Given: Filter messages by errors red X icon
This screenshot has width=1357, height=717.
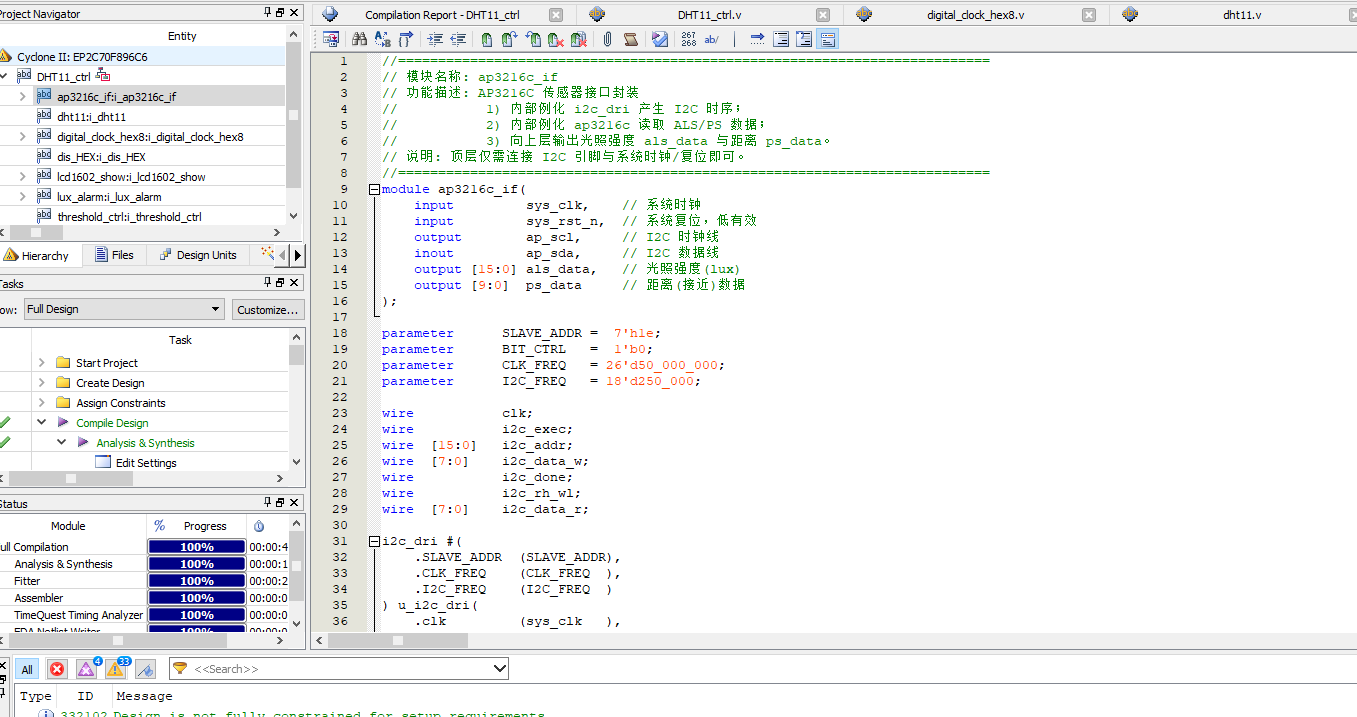Looking at the screenshot, I should click(57, 670).
